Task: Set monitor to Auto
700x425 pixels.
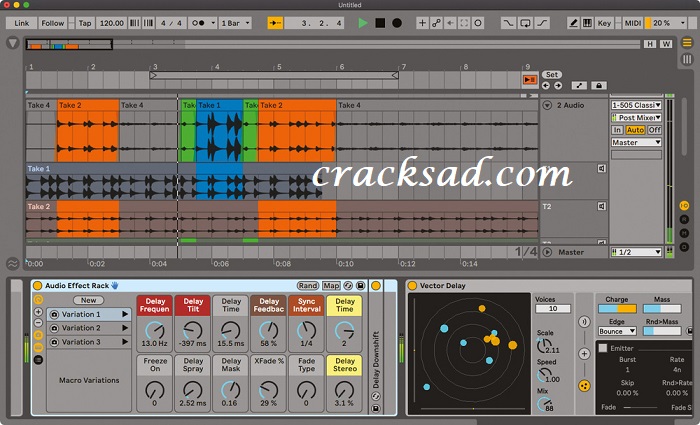Action: pos(635,130)
